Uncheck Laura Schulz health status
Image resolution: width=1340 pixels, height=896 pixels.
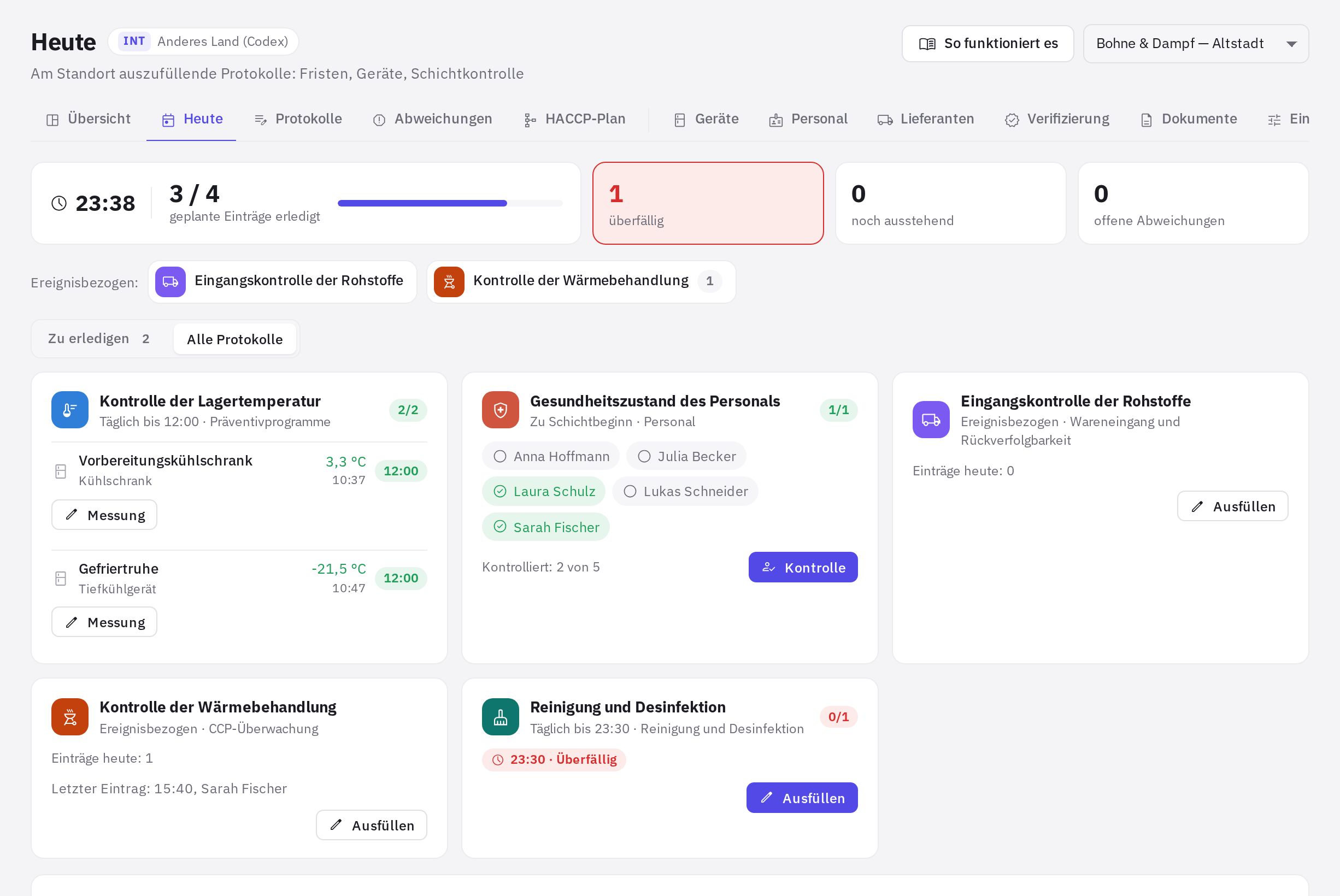tap(544, 491)
